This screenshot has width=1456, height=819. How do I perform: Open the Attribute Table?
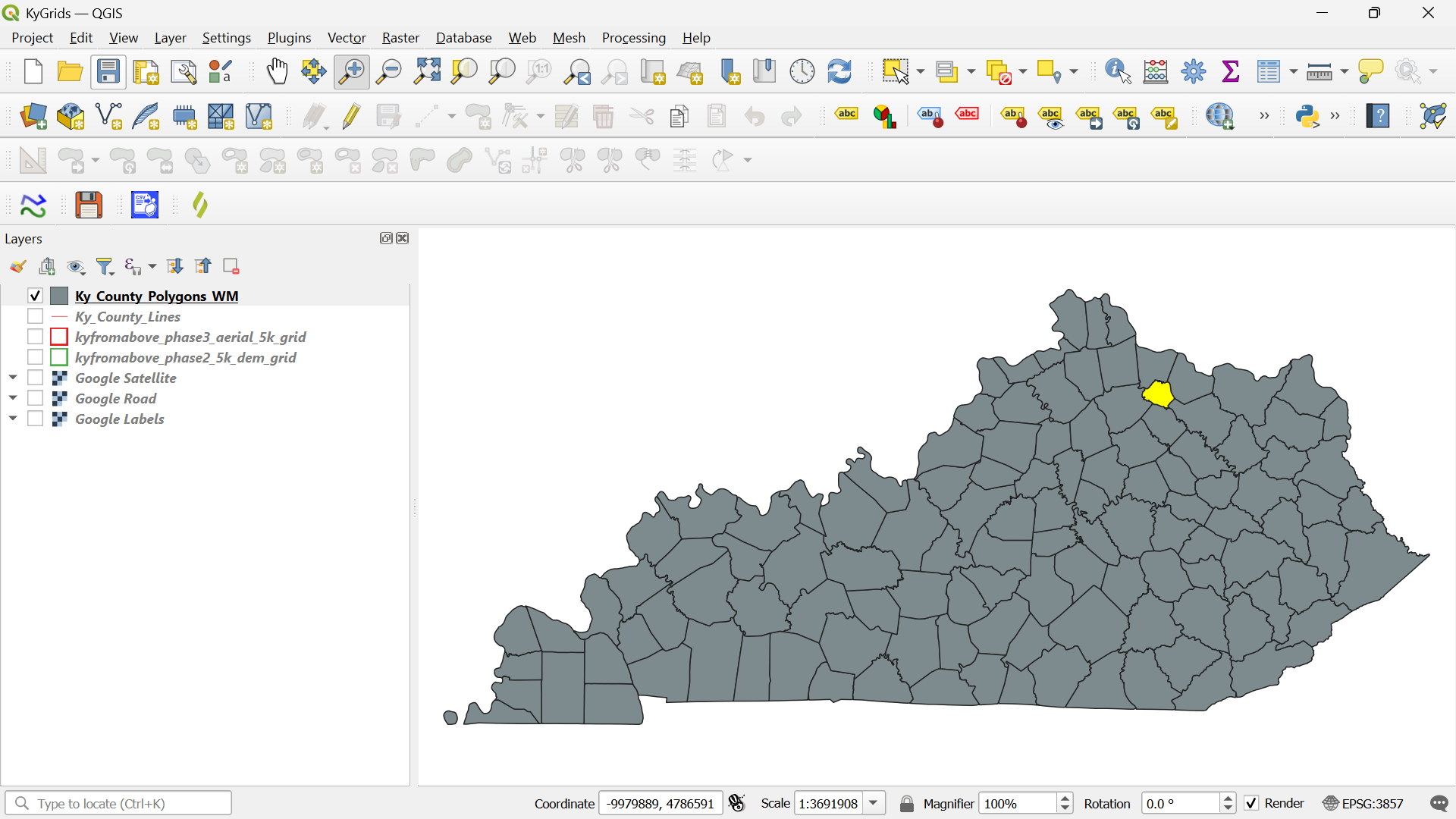coord(1270,71)
